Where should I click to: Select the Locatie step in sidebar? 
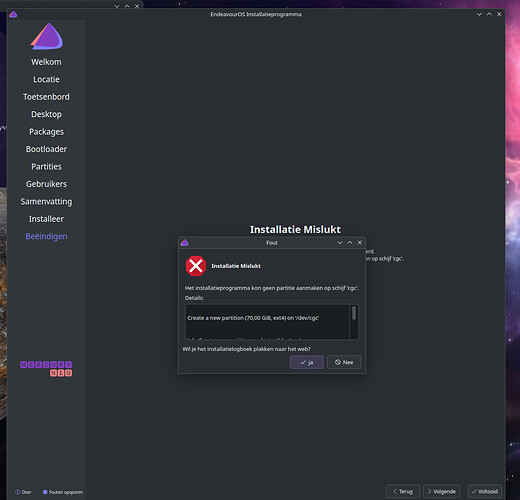coord(46,79)
